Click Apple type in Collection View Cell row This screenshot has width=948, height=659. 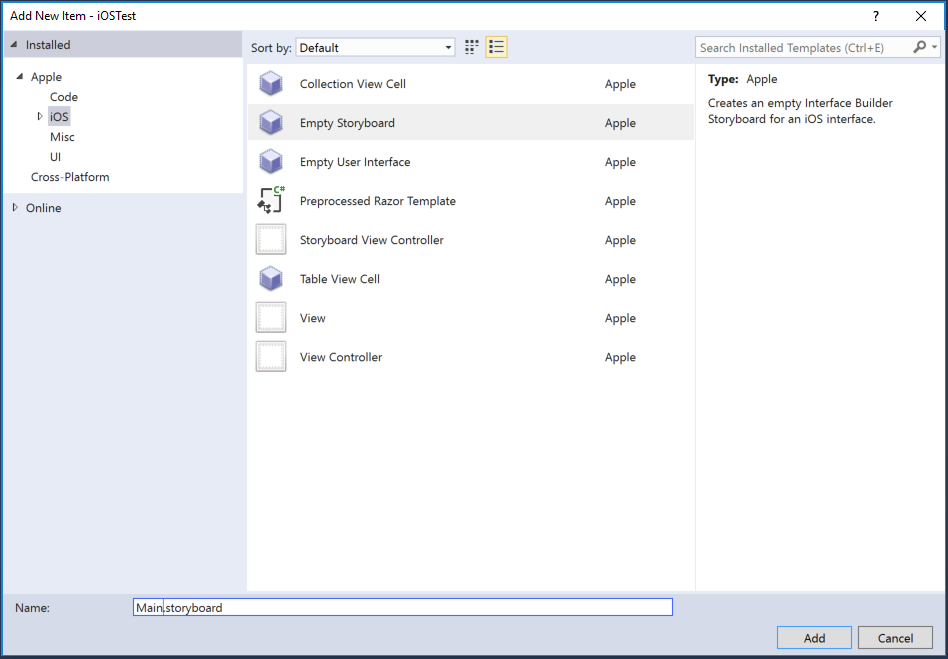(x=620, y=84)
